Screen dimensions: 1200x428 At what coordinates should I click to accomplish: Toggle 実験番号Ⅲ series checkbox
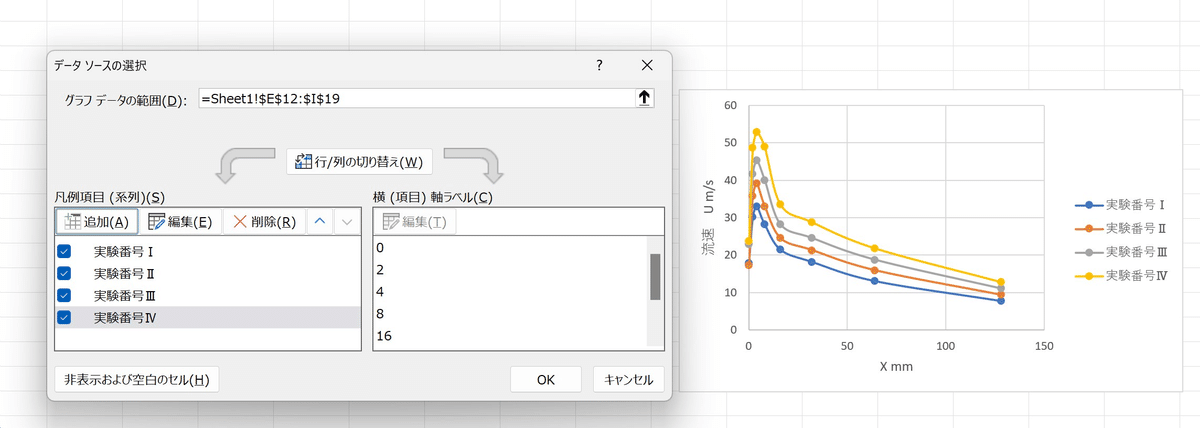click(x=65, y=295)
